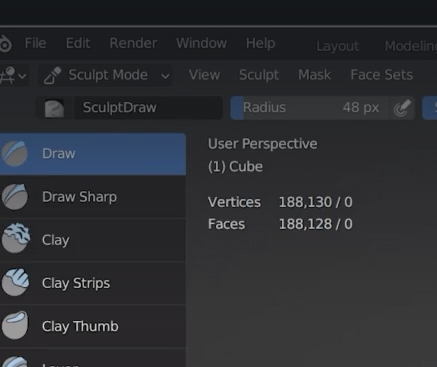The height and width of the screenshot is (367, 437).
Task: Open the Window menu
Action: click(x=201, y=43)
